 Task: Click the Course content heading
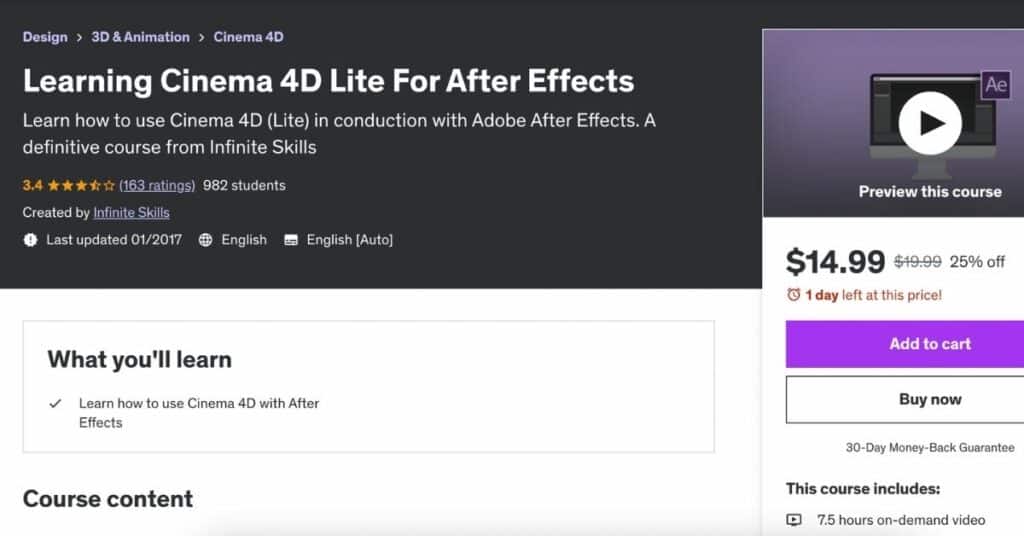click(108, 499)
